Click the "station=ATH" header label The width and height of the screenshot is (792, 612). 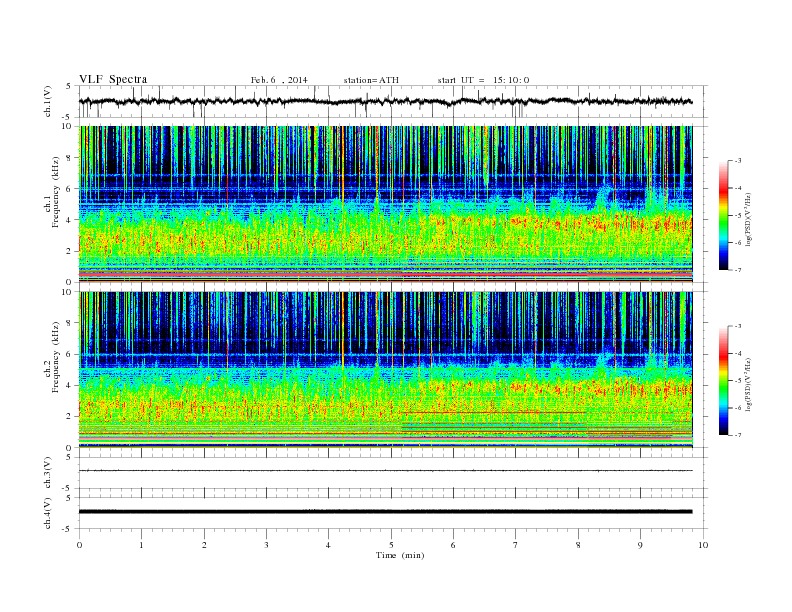click(x=371, y=80)
